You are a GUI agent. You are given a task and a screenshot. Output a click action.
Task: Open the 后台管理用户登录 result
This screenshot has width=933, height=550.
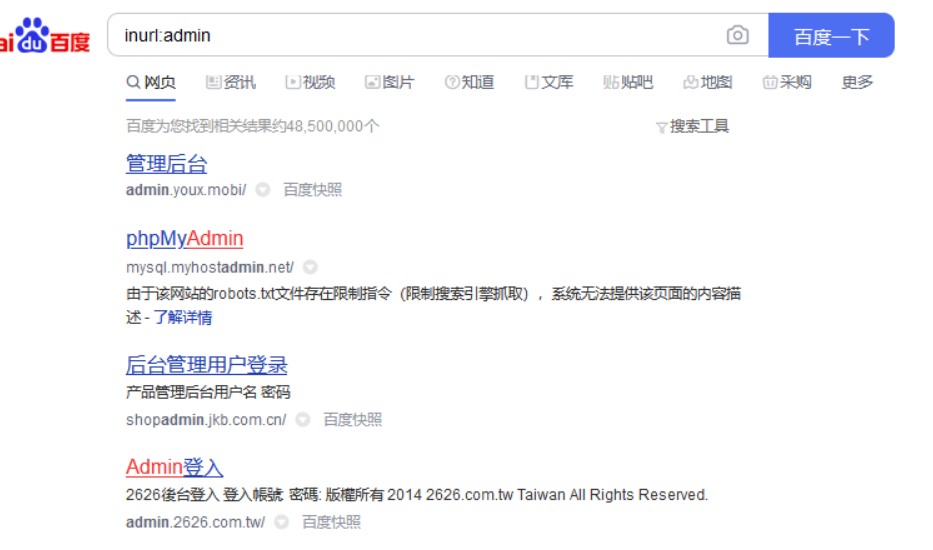tap(206, 365)
